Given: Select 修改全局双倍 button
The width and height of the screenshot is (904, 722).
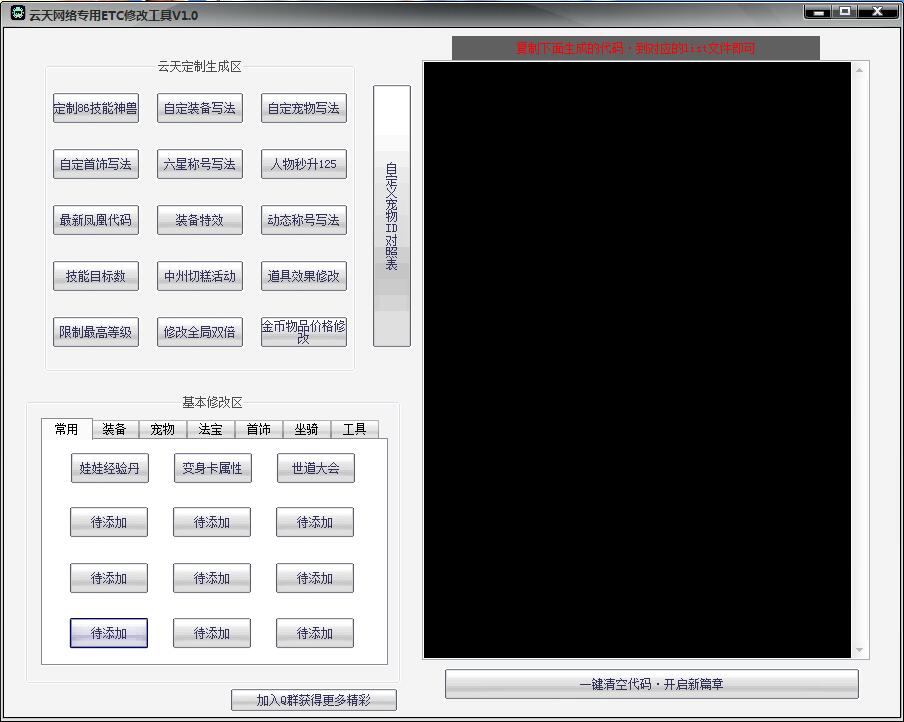Looking at the screenshot, I should pos(199,332).
